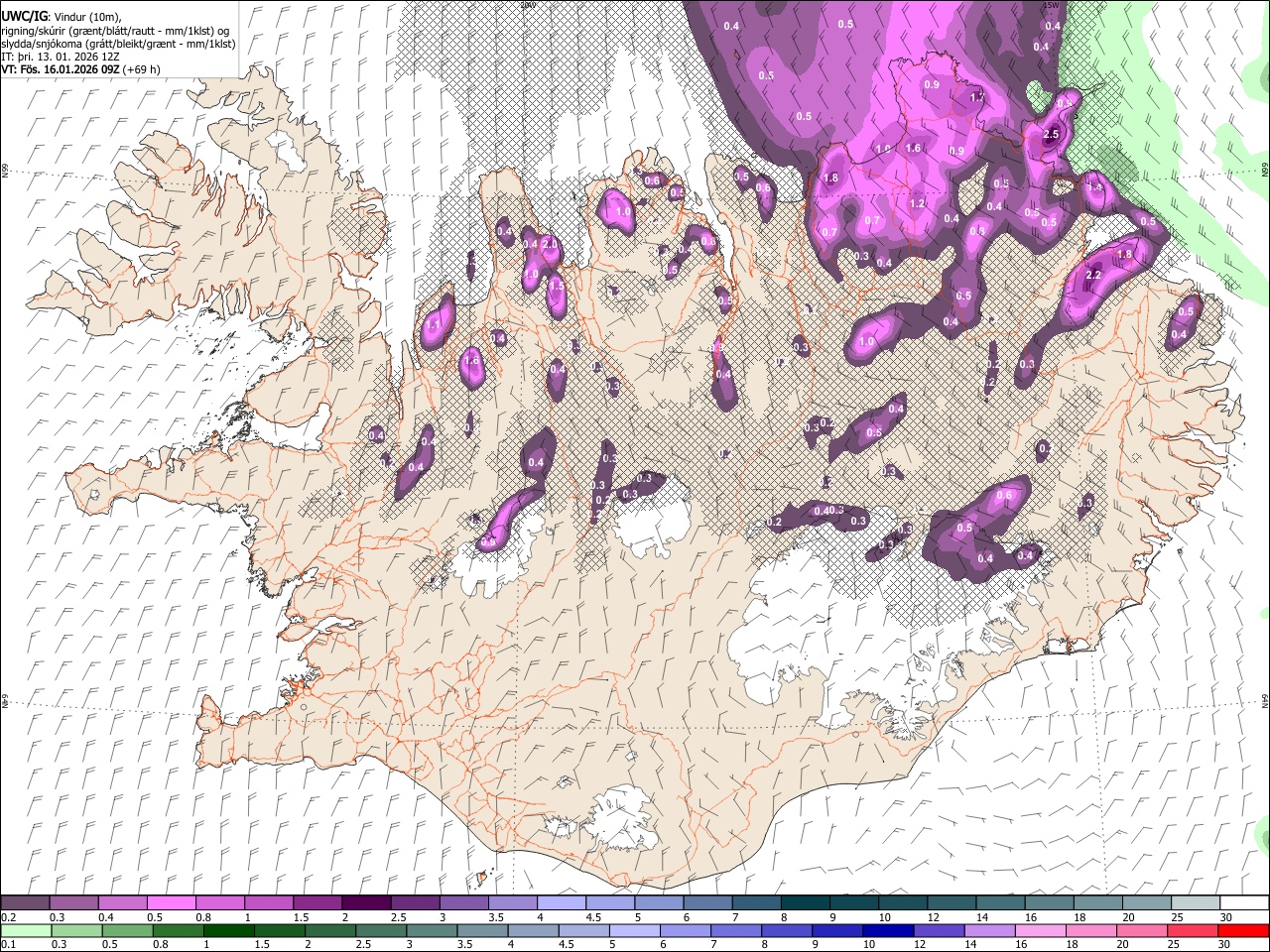This screenshot has width=1270, height=952.
Task: Select the 0.8–1 magenta snow legend swatch
Action: coord(220,902)
